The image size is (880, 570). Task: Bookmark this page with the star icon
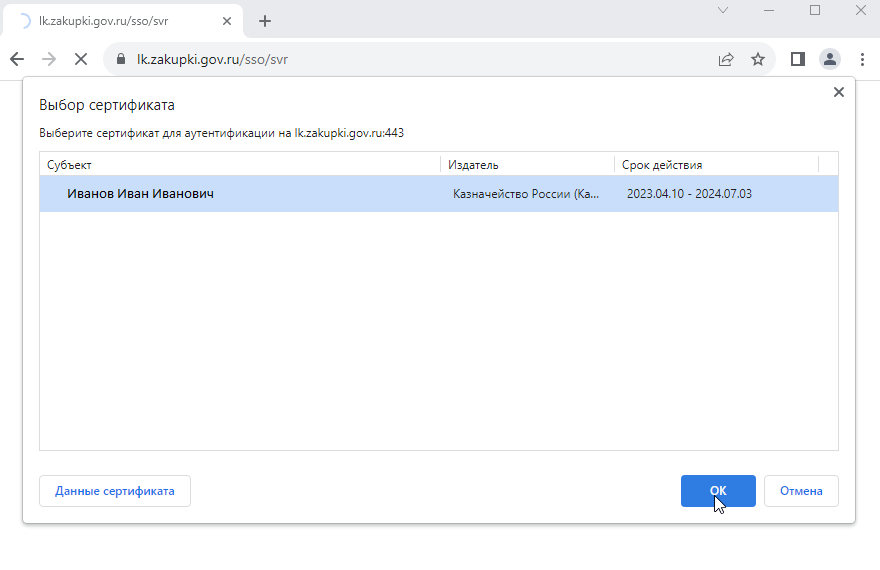(758, 59)
